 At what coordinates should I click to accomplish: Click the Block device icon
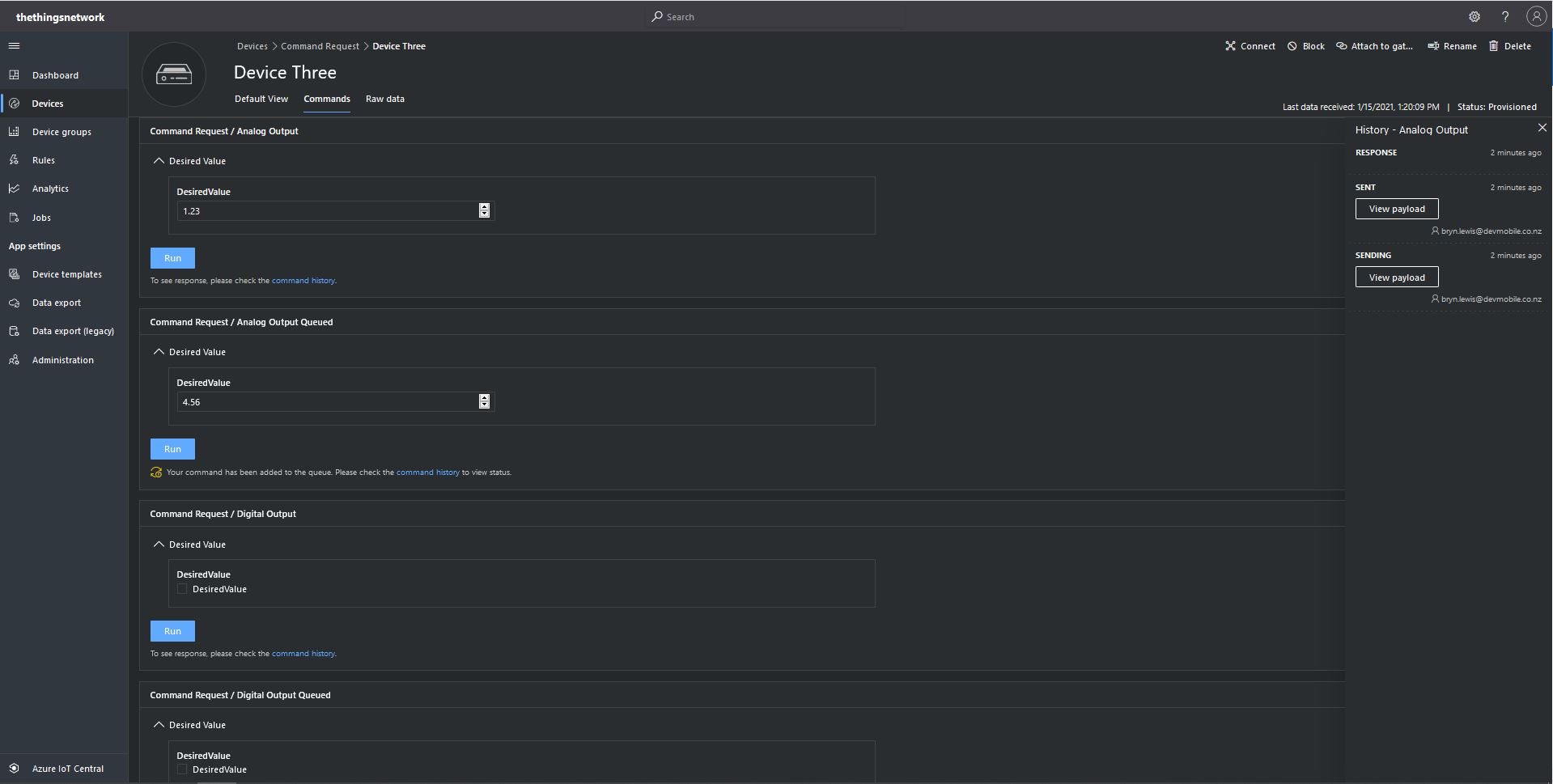click(1292, 46)
